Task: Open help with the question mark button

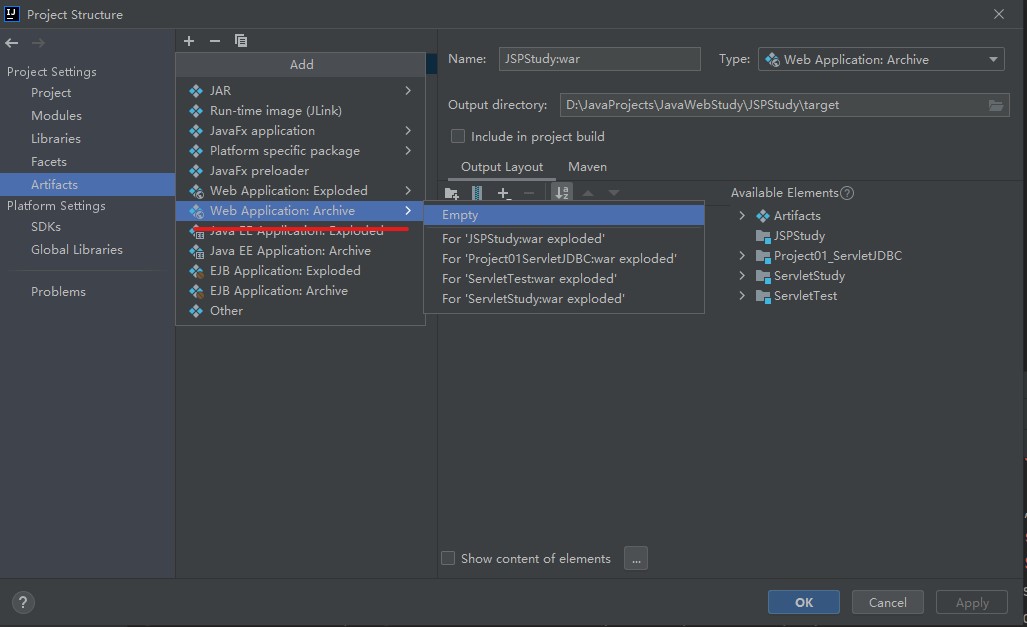Action: coord(23,602)
